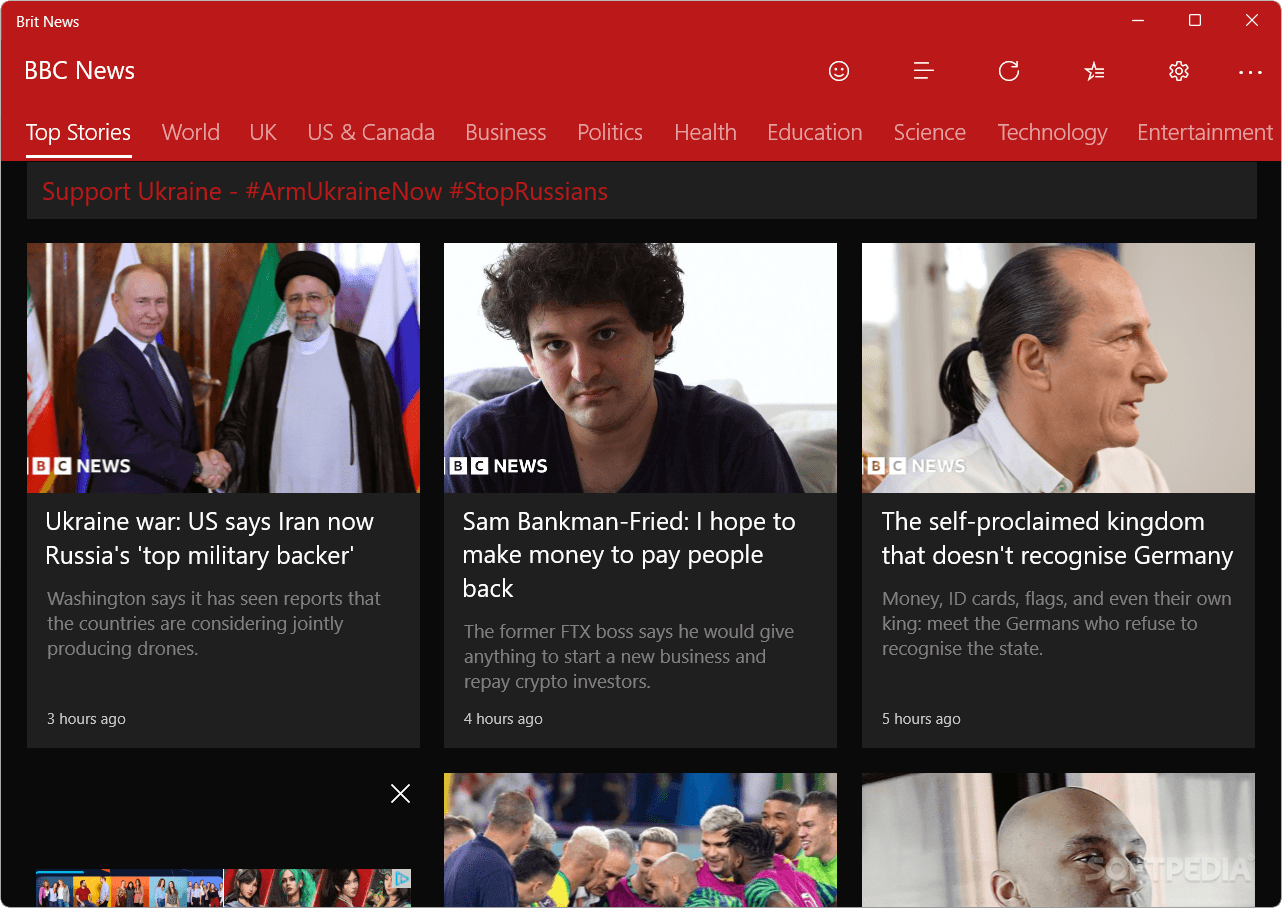Viewport: 1282px width, 908px height.
Task: Open the Entertainment tab
Action: tap(1205, 133)
